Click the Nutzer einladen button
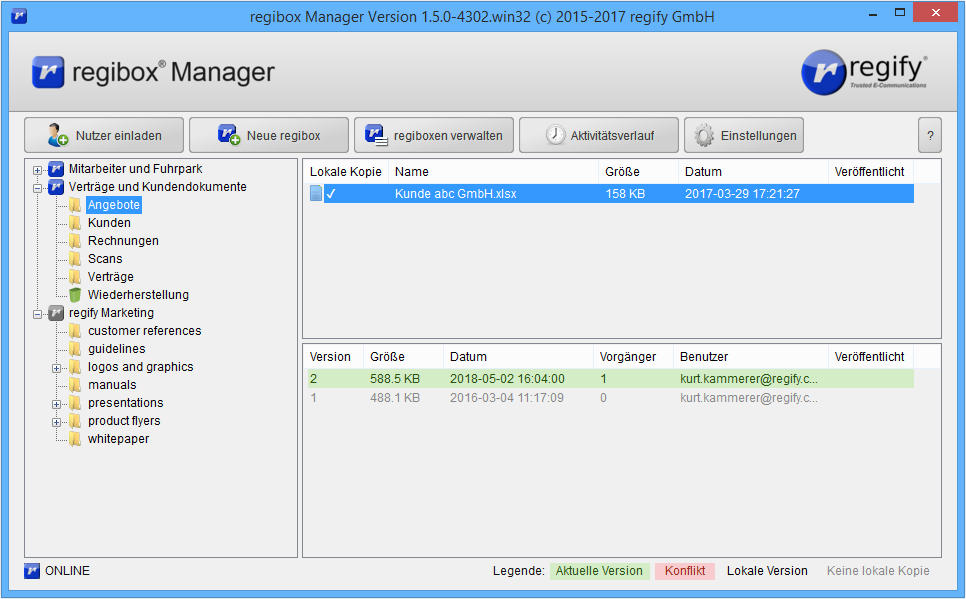 click(104, 135)
